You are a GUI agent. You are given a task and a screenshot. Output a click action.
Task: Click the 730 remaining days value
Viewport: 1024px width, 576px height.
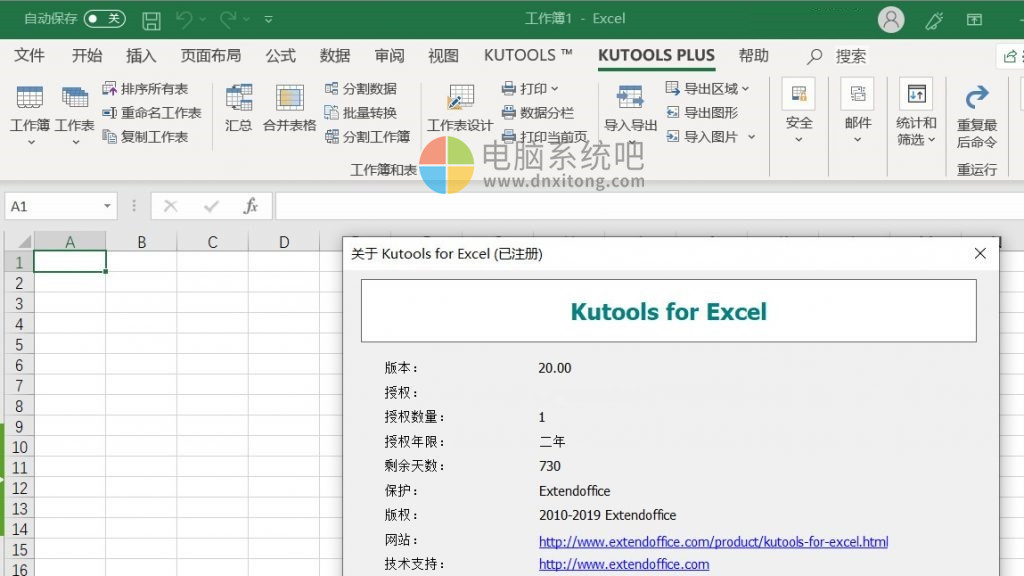click(550, 466)
